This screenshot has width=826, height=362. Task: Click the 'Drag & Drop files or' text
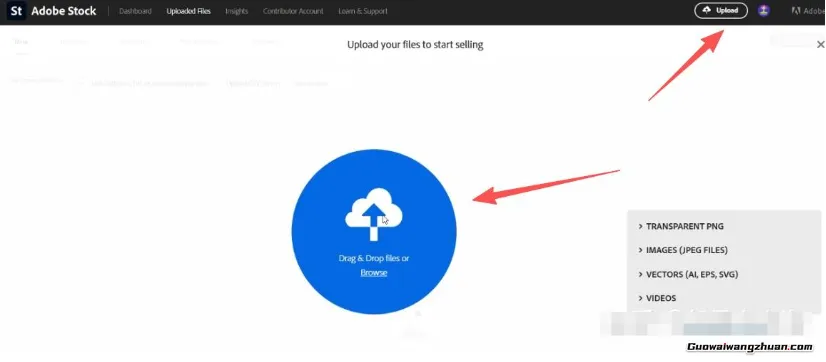coord(374,258)
